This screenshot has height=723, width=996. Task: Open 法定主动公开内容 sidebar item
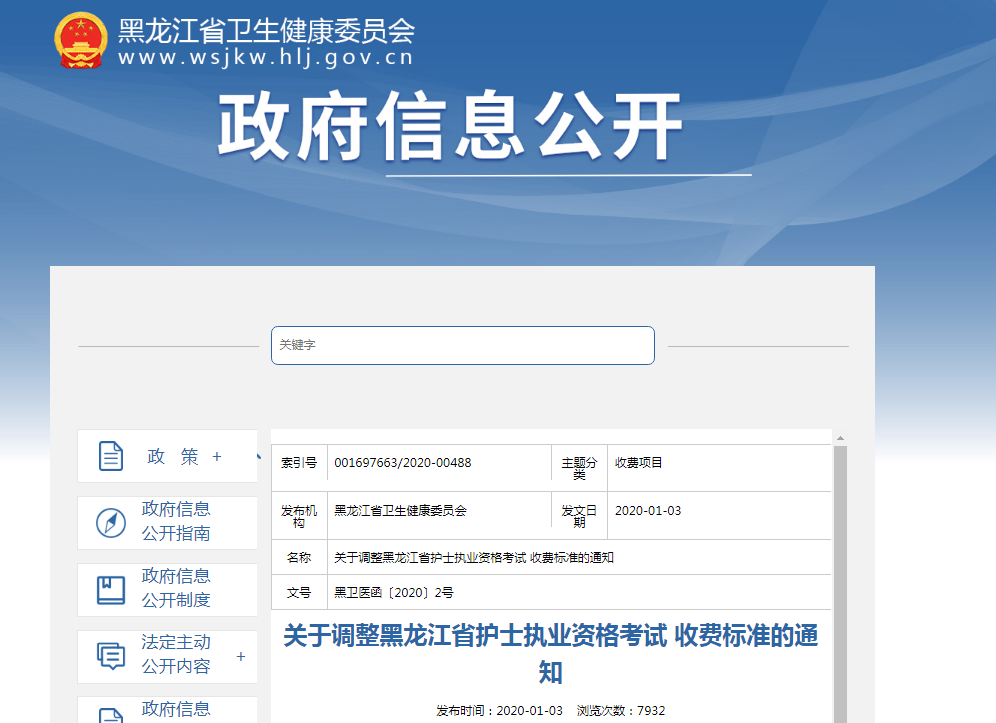pos(176,654)
